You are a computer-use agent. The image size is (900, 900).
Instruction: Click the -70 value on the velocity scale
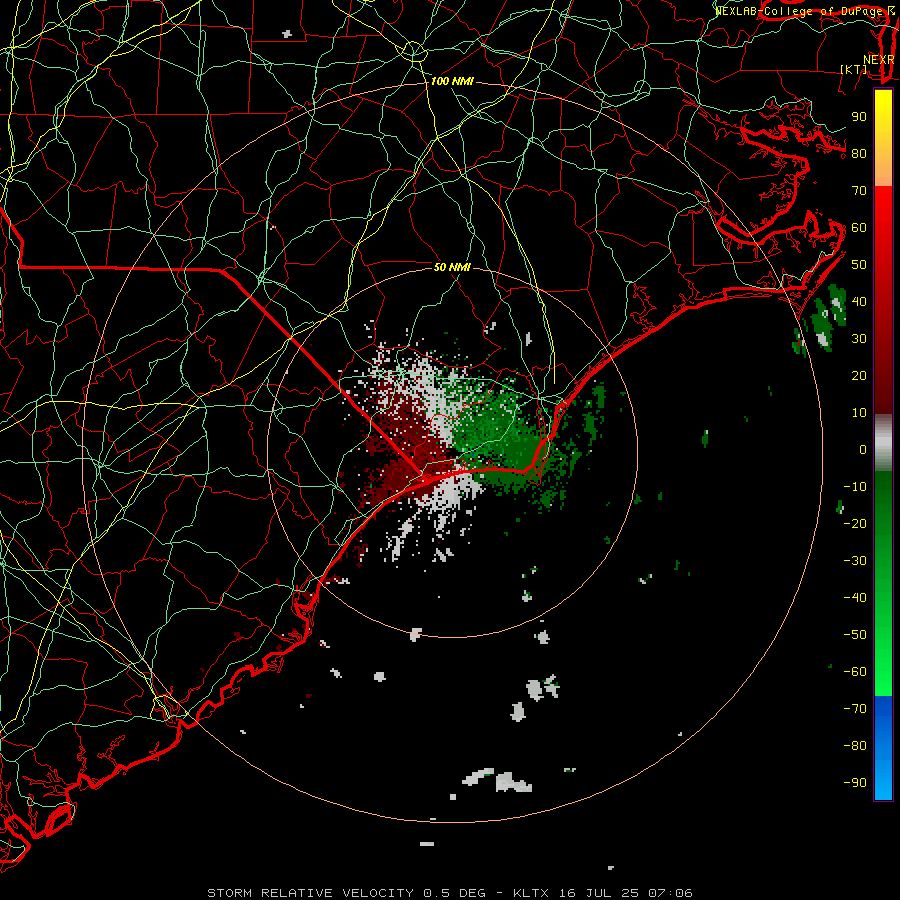click(855, 709)
